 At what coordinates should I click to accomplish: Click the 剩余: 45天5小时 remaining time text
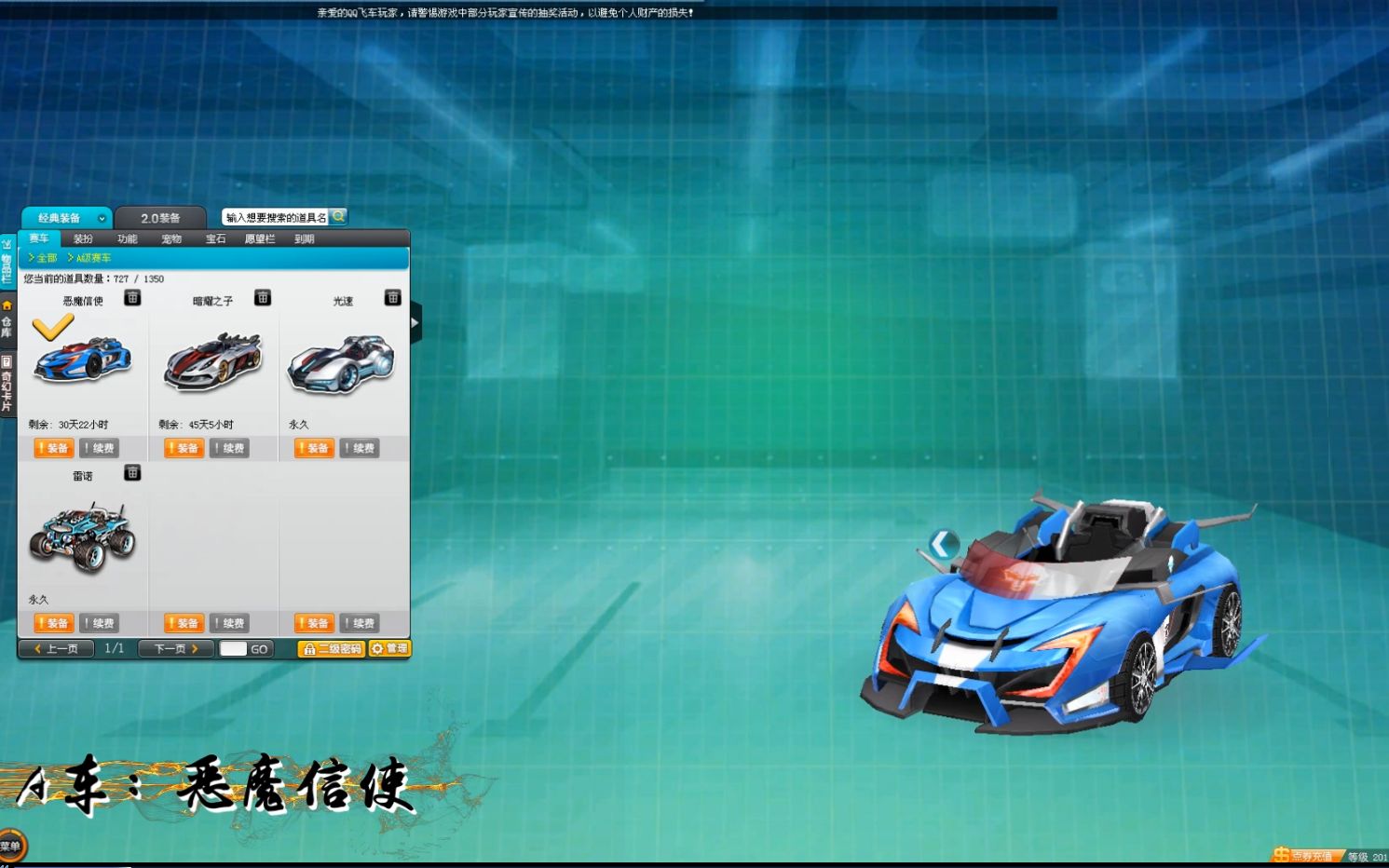[197, 425]
